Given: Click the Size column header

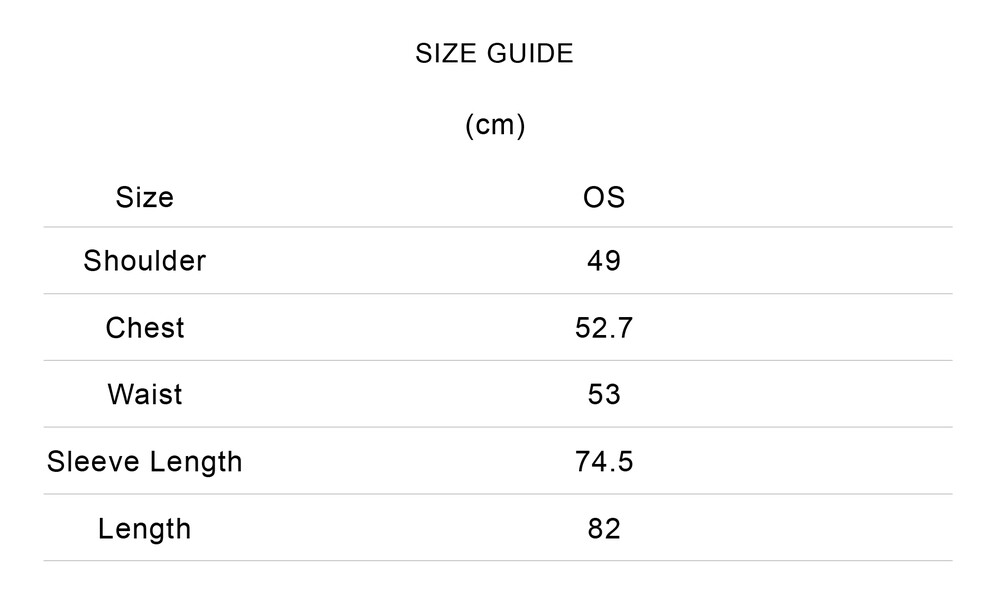Looking at the screenshot, I should tap(145, 197).
